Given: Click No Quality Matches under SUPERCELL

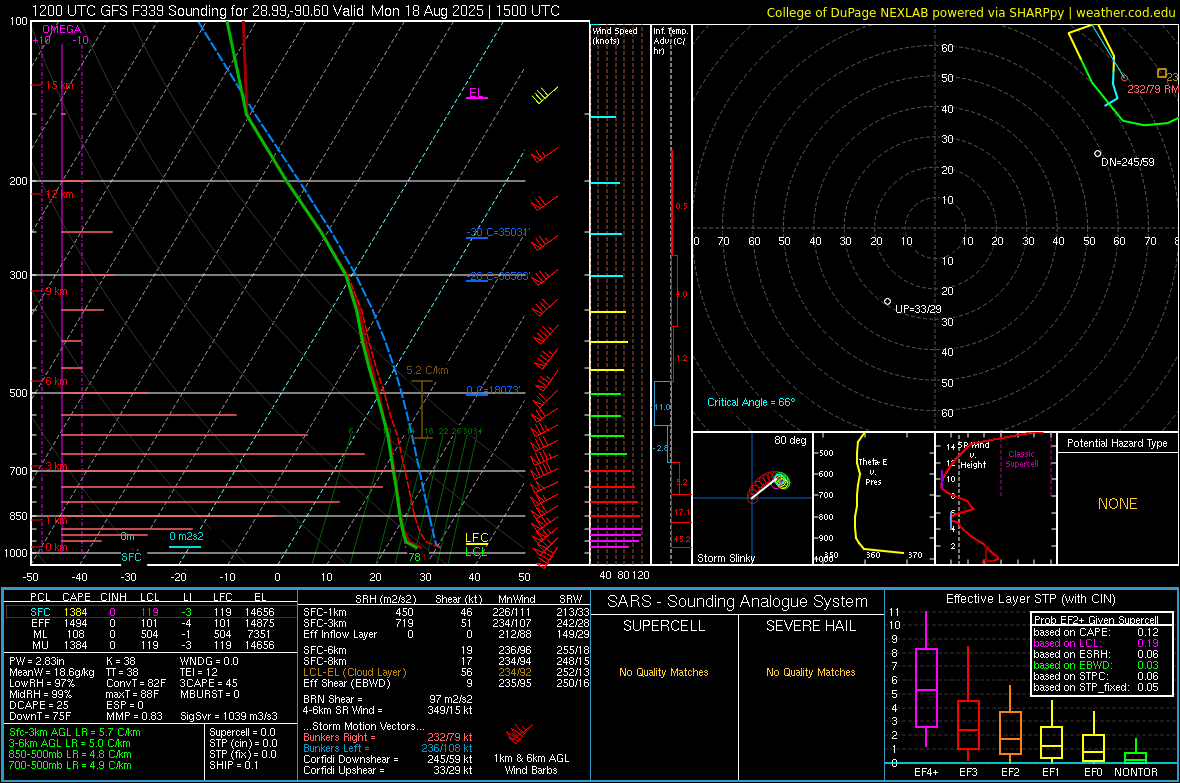Looking at the screenshot, I should pyautogui.click(x=664, y=672).
